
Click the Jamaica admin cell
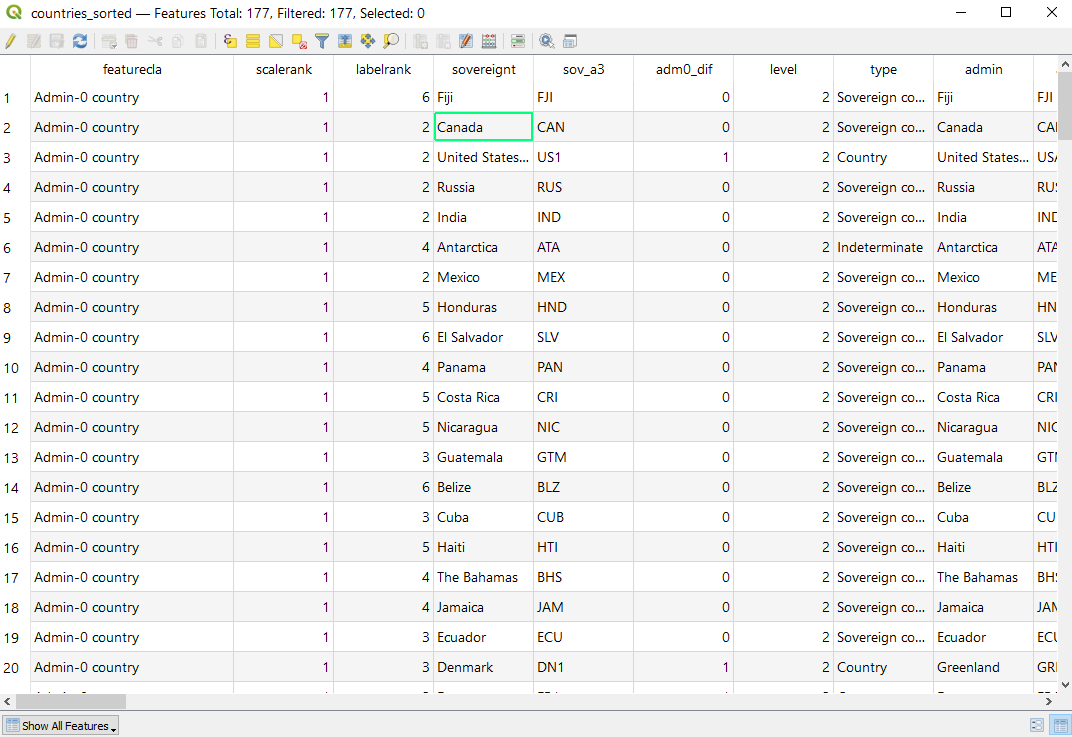point(983,607)
